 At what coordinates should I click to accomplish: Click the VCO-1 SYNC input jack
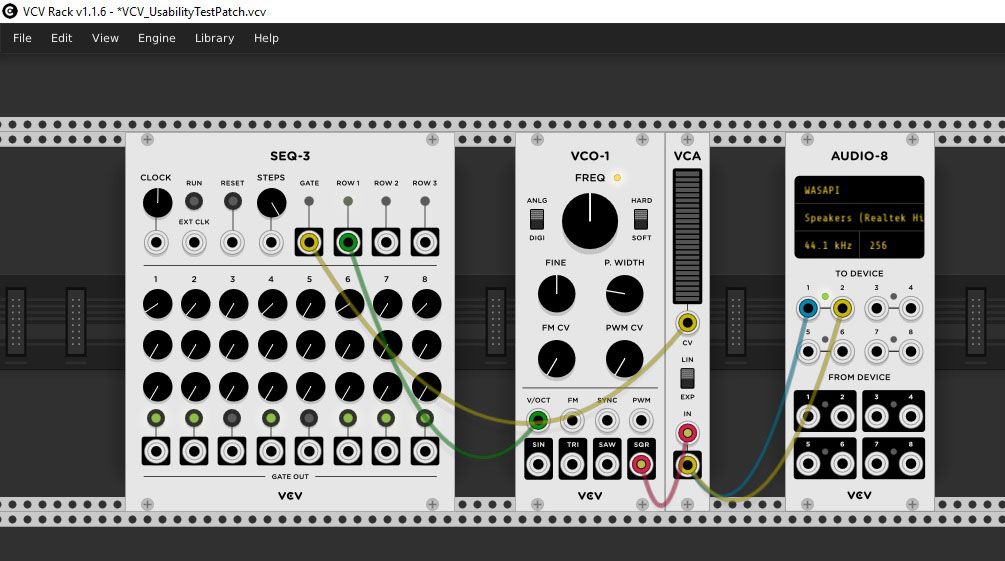point(606,421)
